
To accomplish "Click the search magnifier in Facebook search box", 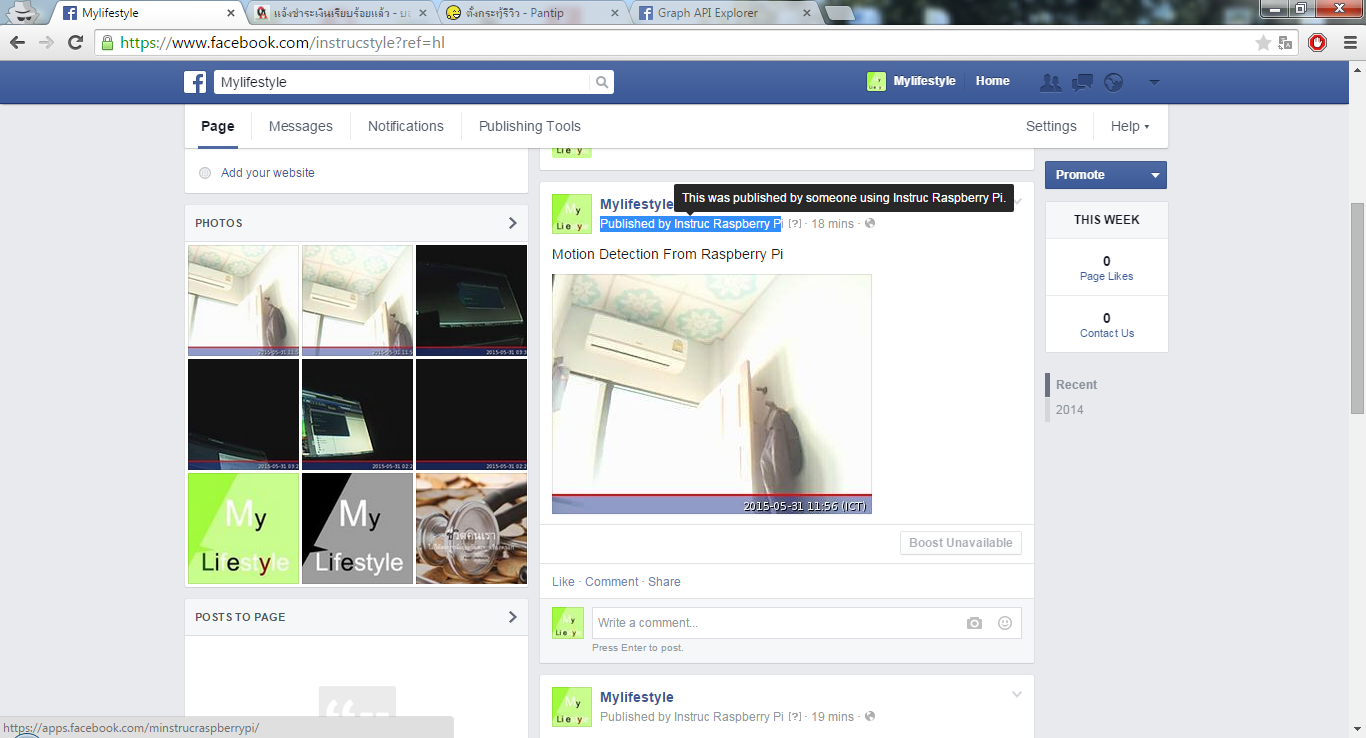I will click(602, 82).
